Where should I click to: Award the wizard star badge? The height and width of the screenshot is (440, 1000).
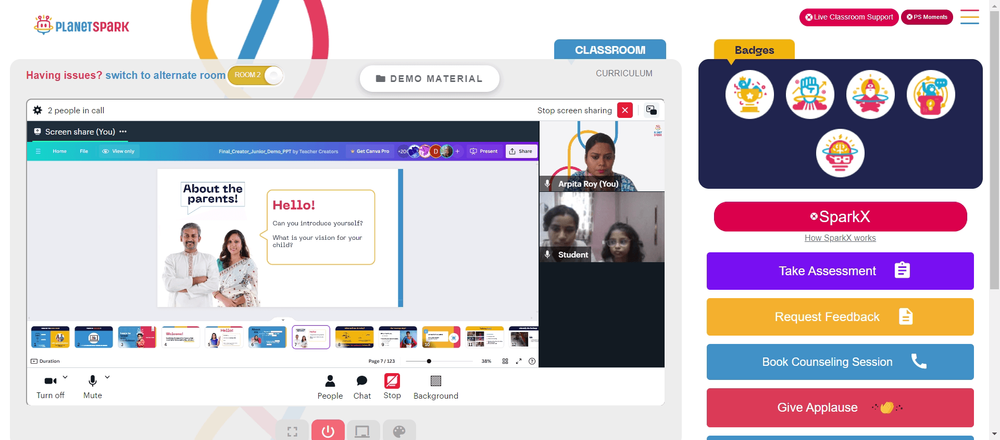870,94
